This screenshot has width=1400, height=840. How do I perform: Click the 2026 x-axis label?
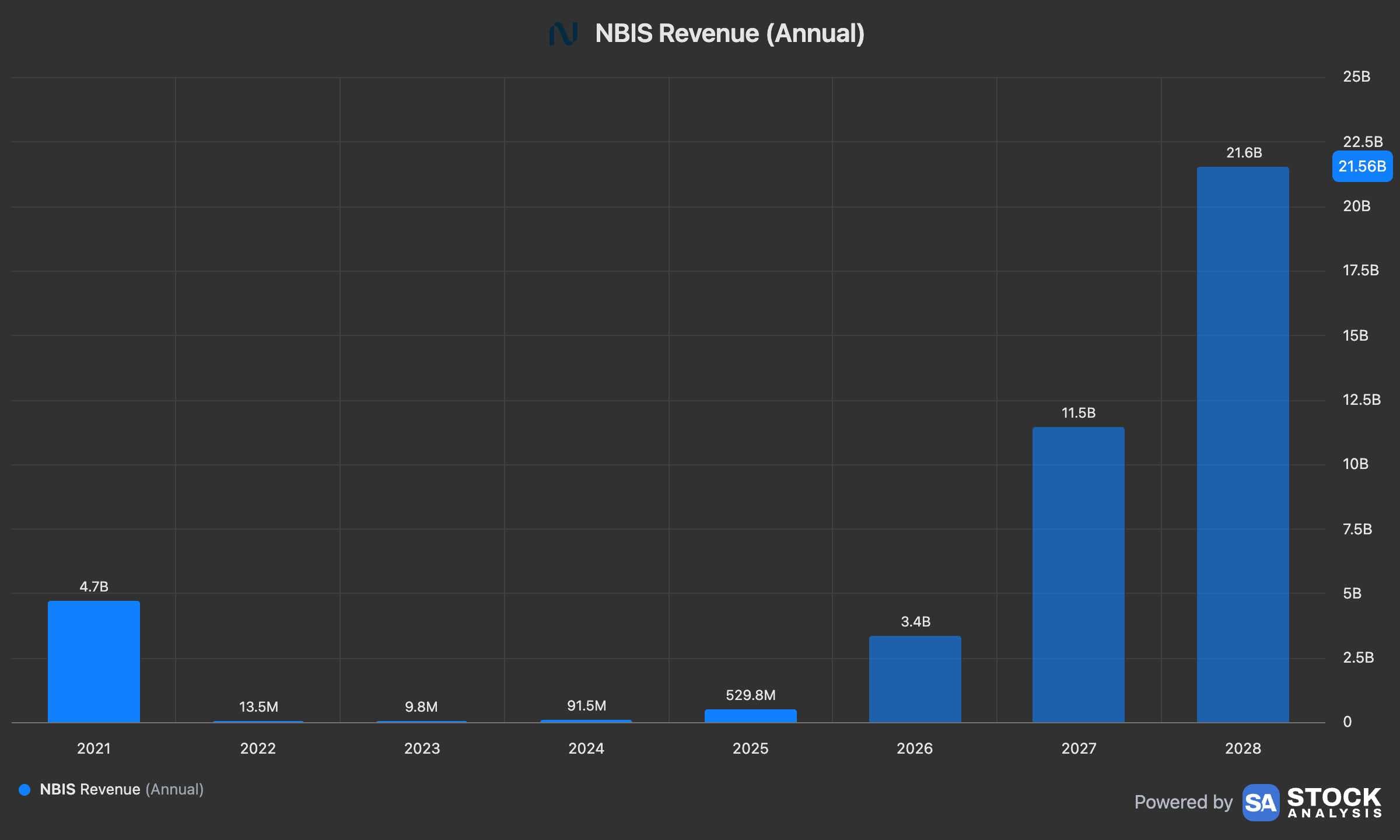pyautogui.click(x=915, y=748)
